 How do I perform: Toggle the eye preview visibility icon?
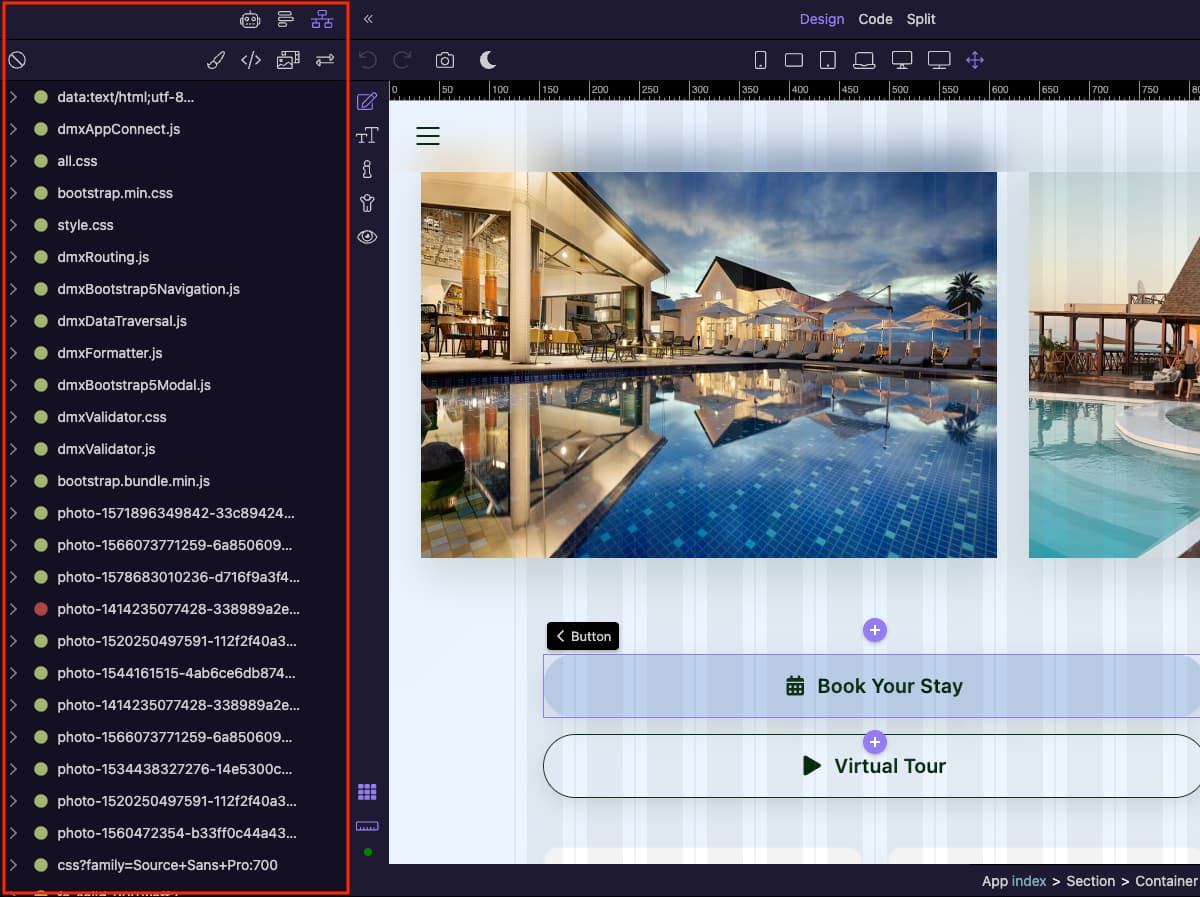(367, 237)
